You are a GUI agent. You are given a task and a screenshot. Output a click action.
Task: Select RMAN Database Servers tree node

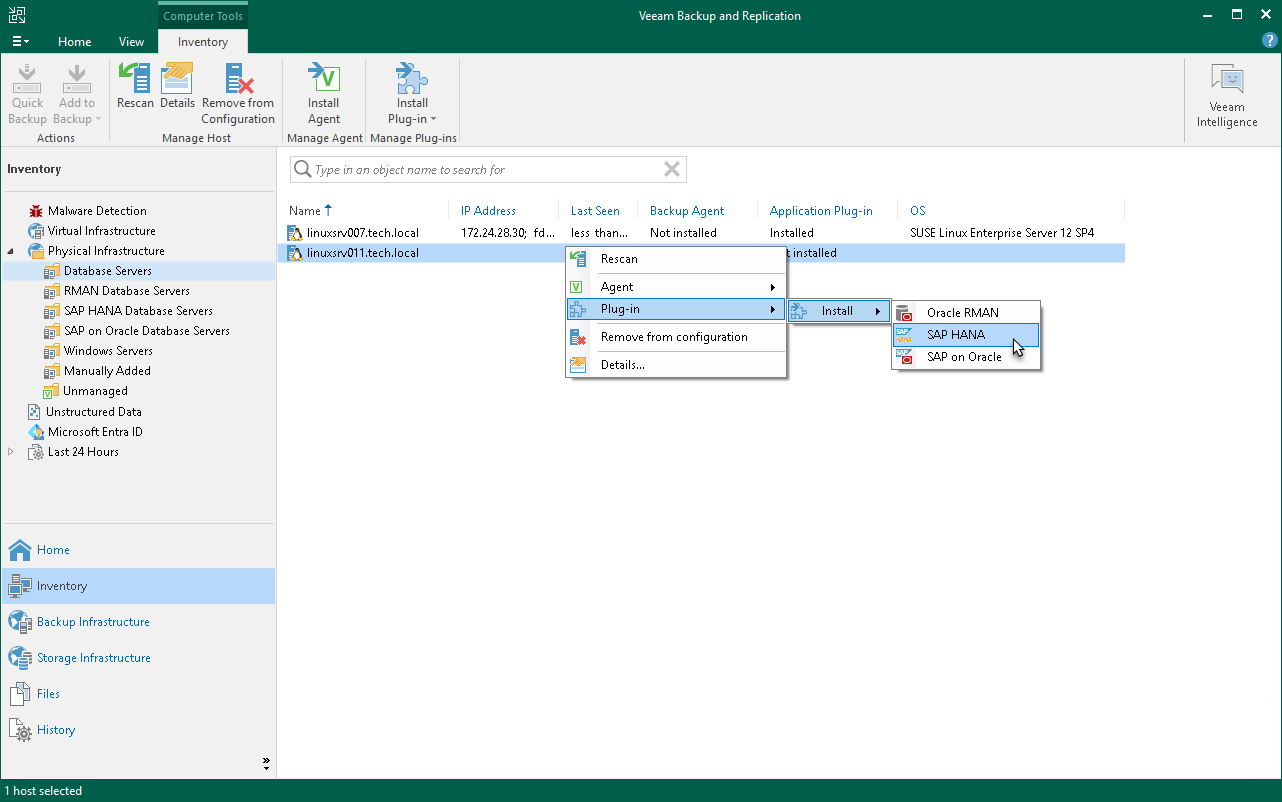(x=127, y=291)
